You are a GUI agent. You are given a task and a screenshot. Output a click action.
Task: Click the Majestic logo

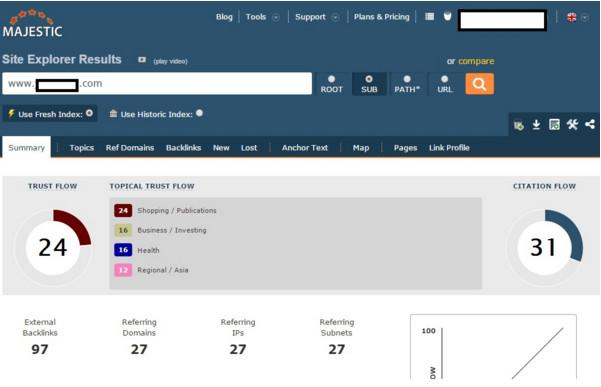(x=32, y=24)
